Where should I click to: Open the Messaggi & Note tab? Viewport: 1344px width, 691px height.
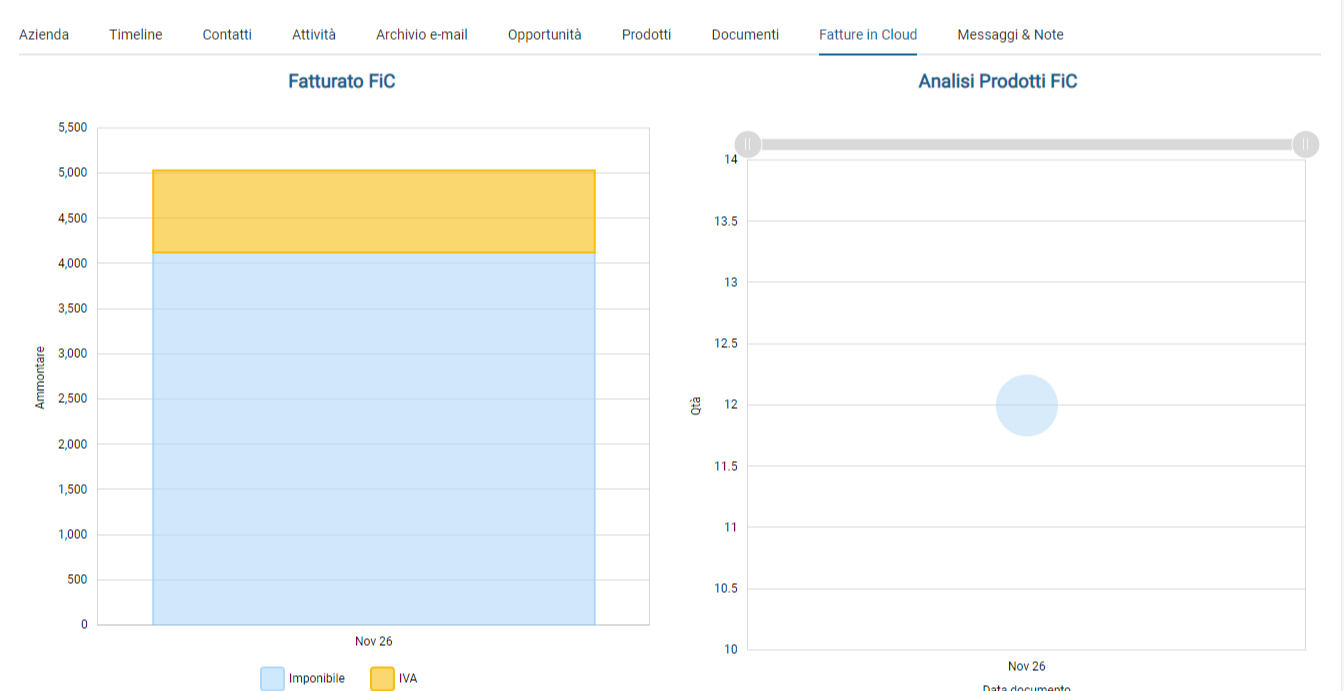[1010, 34]
